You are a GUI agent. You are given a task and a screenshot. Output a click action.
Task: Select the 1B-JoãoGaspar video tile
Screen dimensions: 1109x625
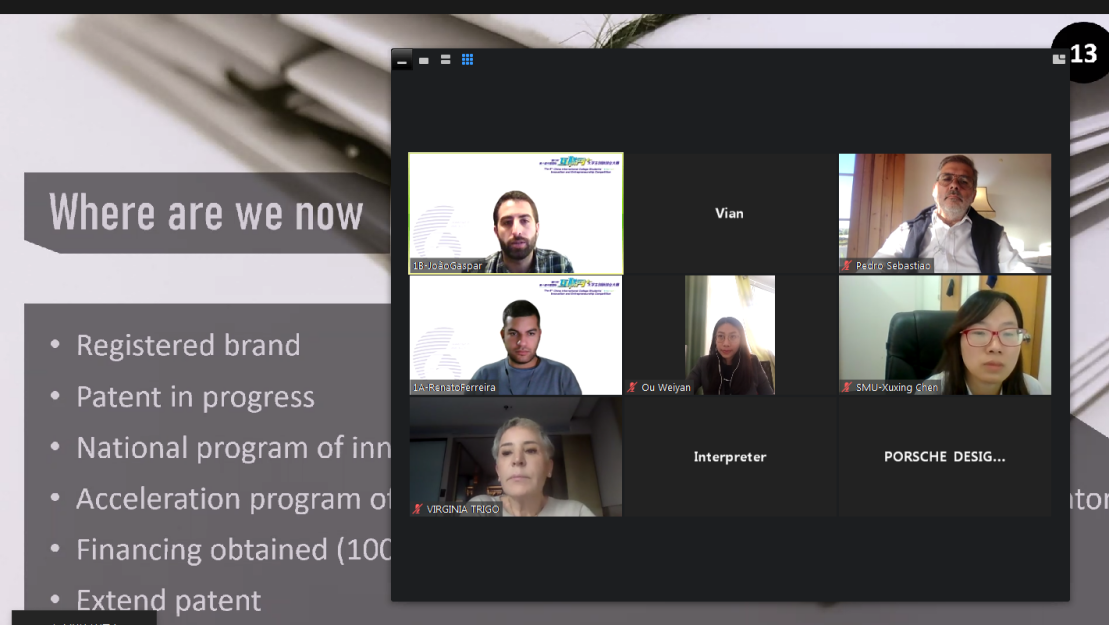tap(516, 213)
